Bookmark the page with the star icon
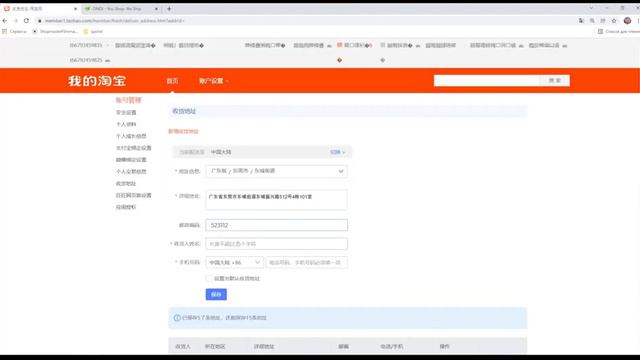Image resolution: width=640 pixels, height=360 pixels. (x=614, y=20)
